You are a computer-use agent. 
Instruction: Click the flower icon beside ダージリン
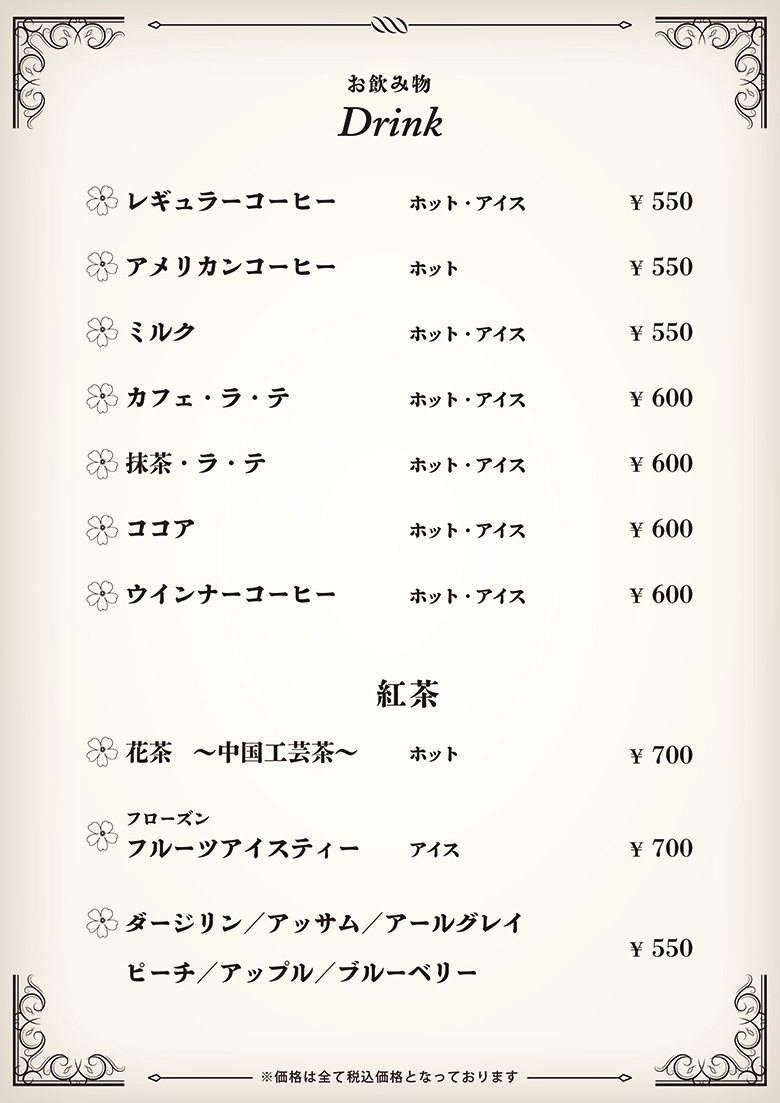tap(102, 922)
